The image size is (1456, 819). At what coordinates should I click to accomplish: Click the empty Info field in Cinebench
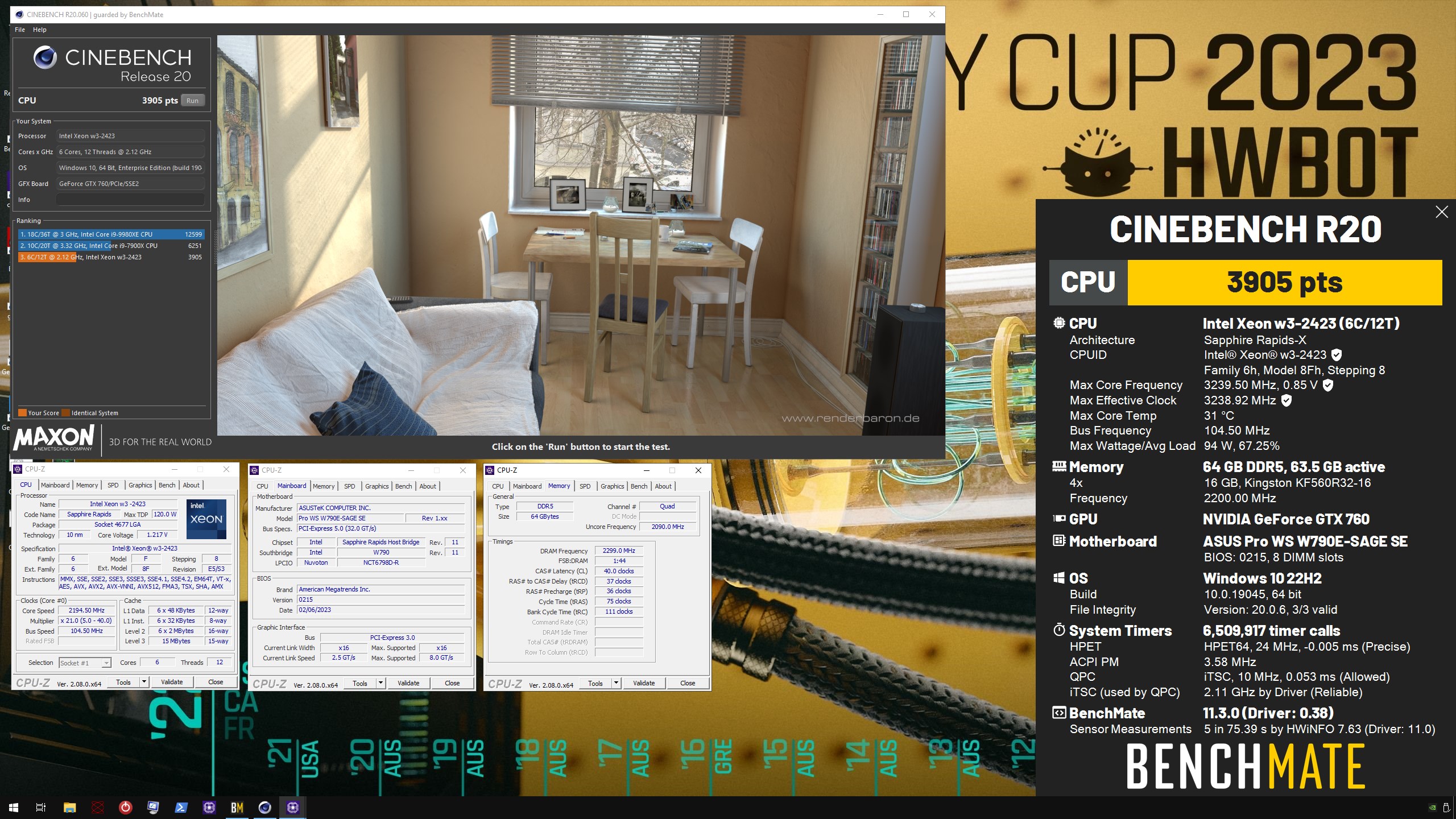tap(130, 200)
